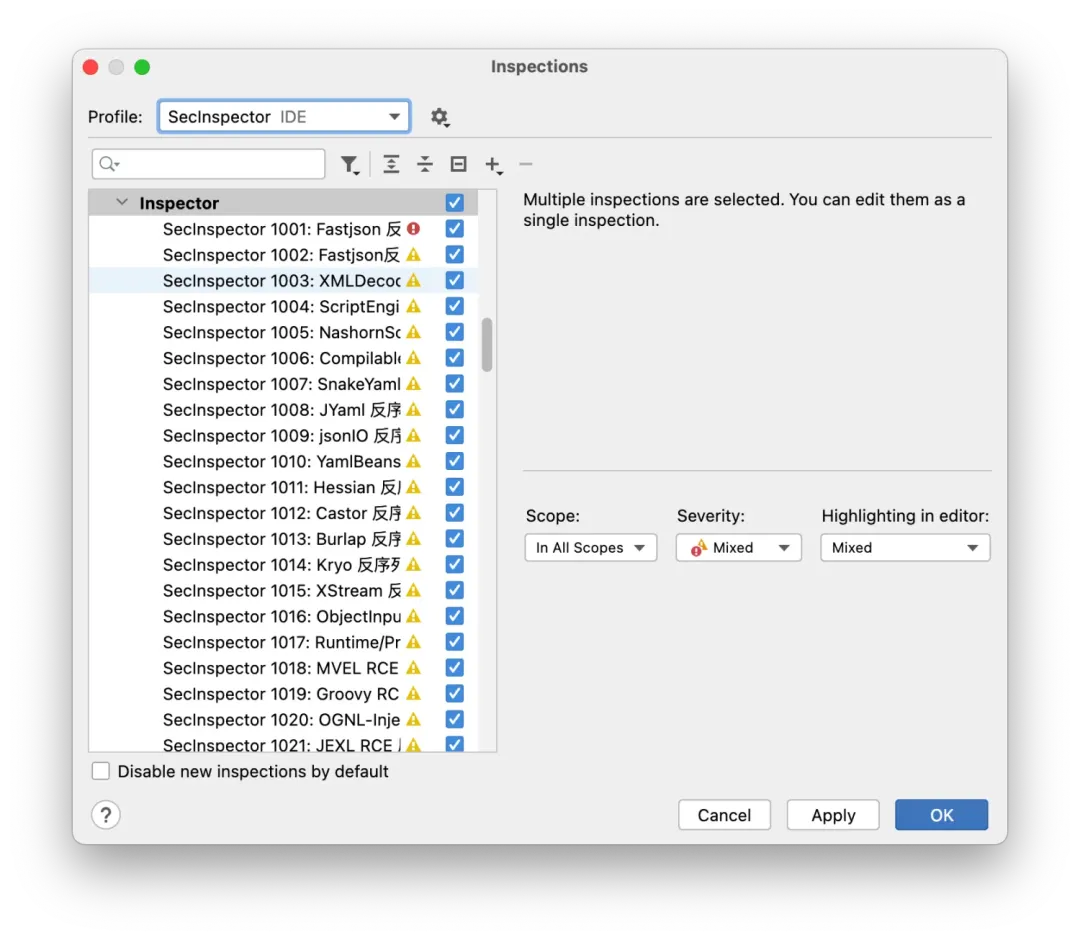Select SecInspector 1012 Castor row
Viewport: 1080px width, 940px height.
coord(283,513)
